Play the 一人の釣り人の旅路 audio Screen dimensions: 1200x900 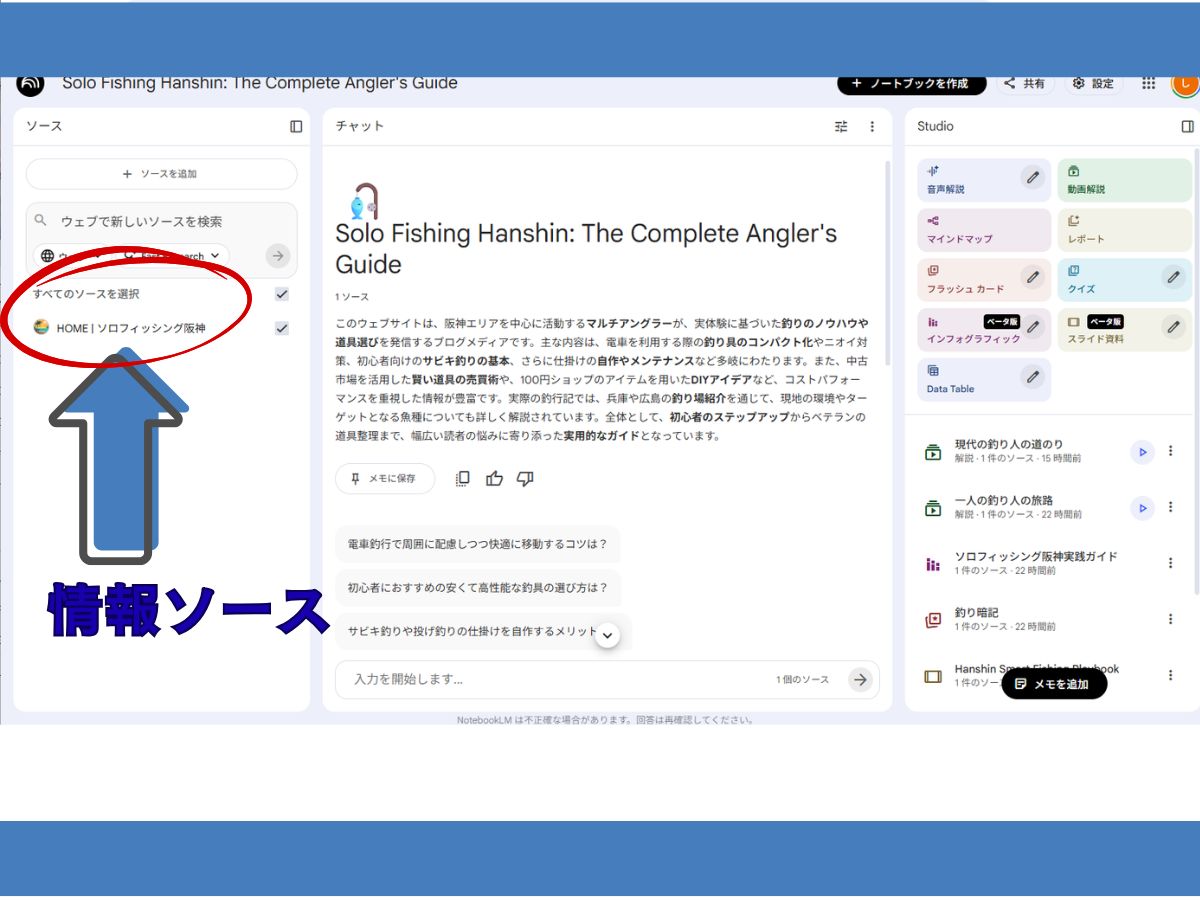(1142, 508)
